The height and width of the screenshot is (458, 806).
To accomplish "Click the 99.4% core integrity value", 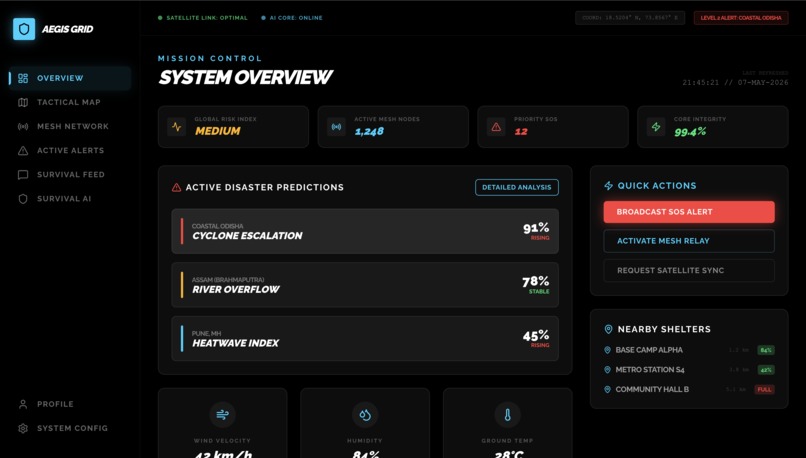I will tap(690, 132).
